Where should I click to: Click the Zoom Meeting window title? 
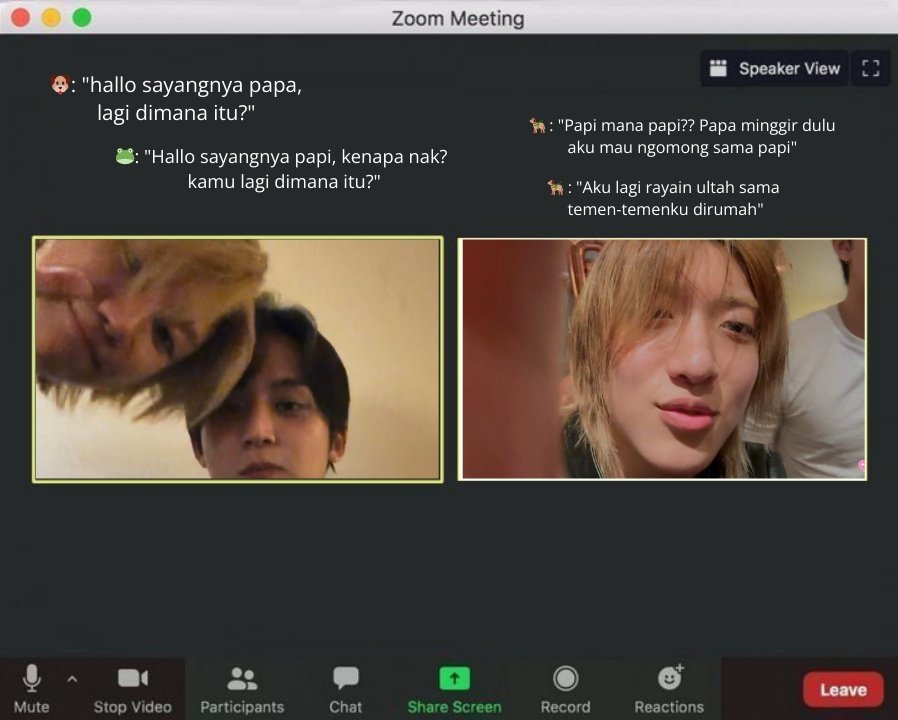[x=458, y=18]
